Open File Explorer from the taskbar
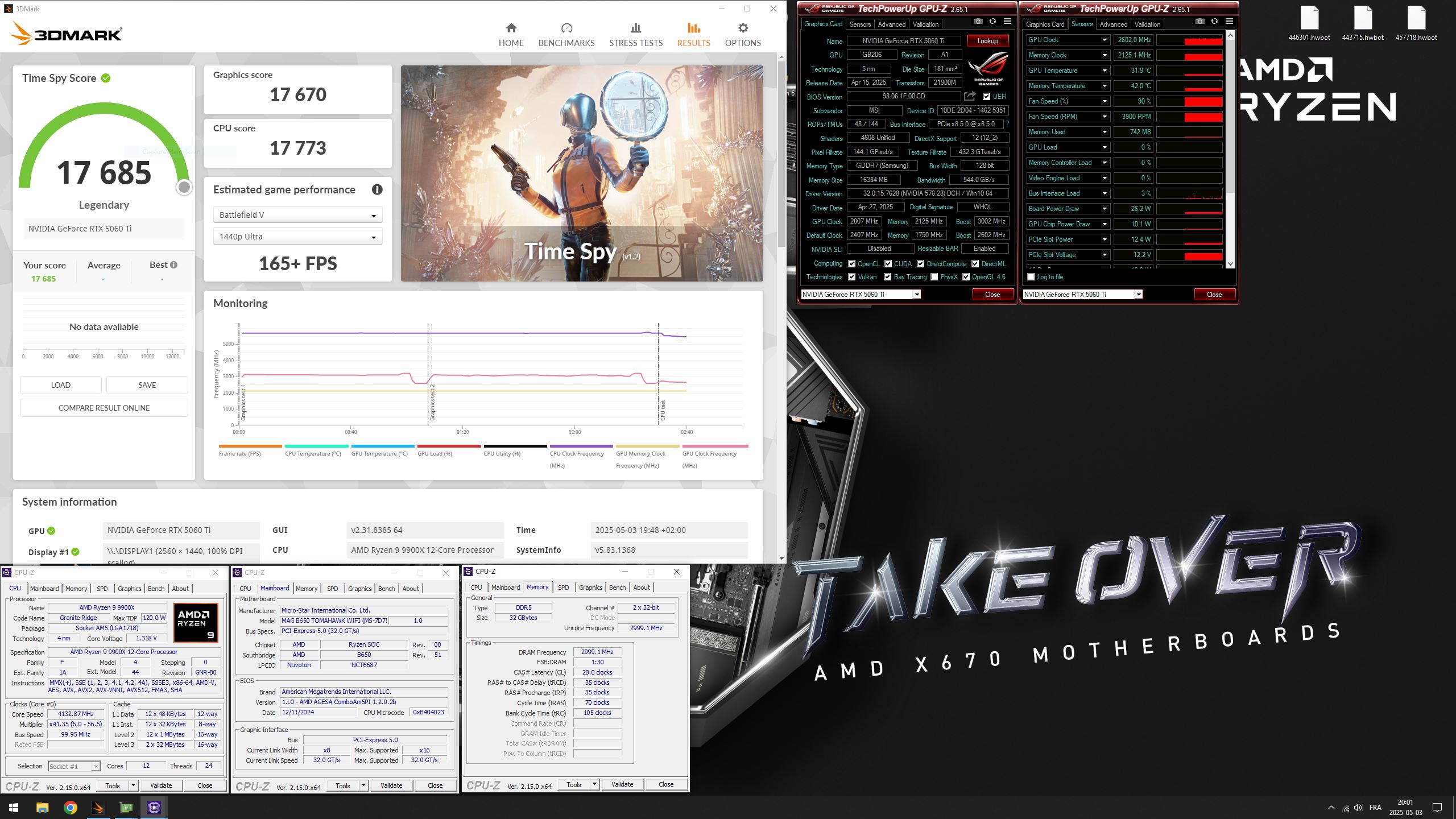This screenshot has width=1456, height=819. (42, 808)
